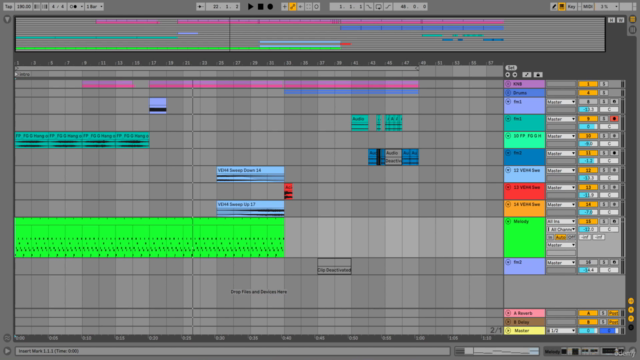Fold the 10 FP FG G H track
The width and height of the screenshot is (640, 360).
[x=508, y=136]
